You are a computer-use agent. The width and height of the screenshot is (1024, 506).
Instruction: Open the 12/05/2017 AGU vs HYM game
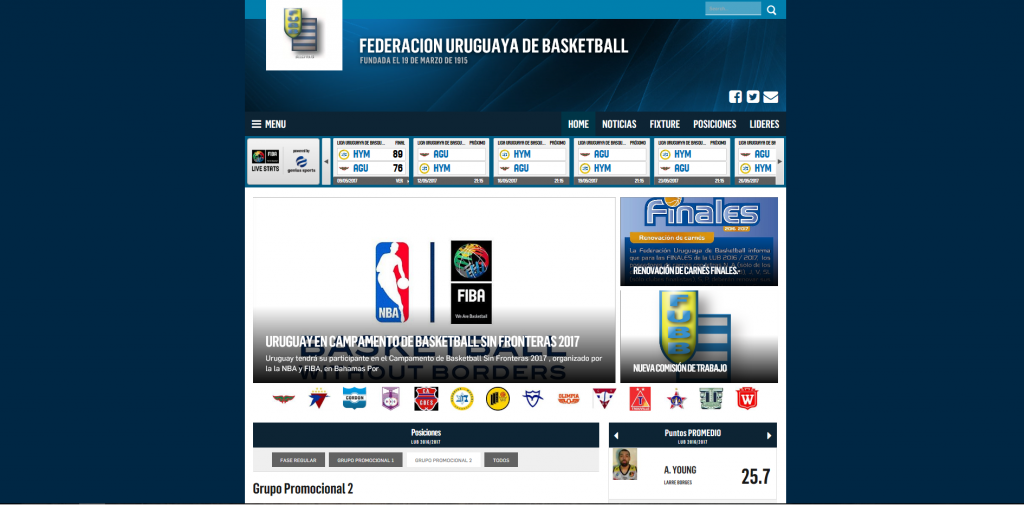(451, 161)
